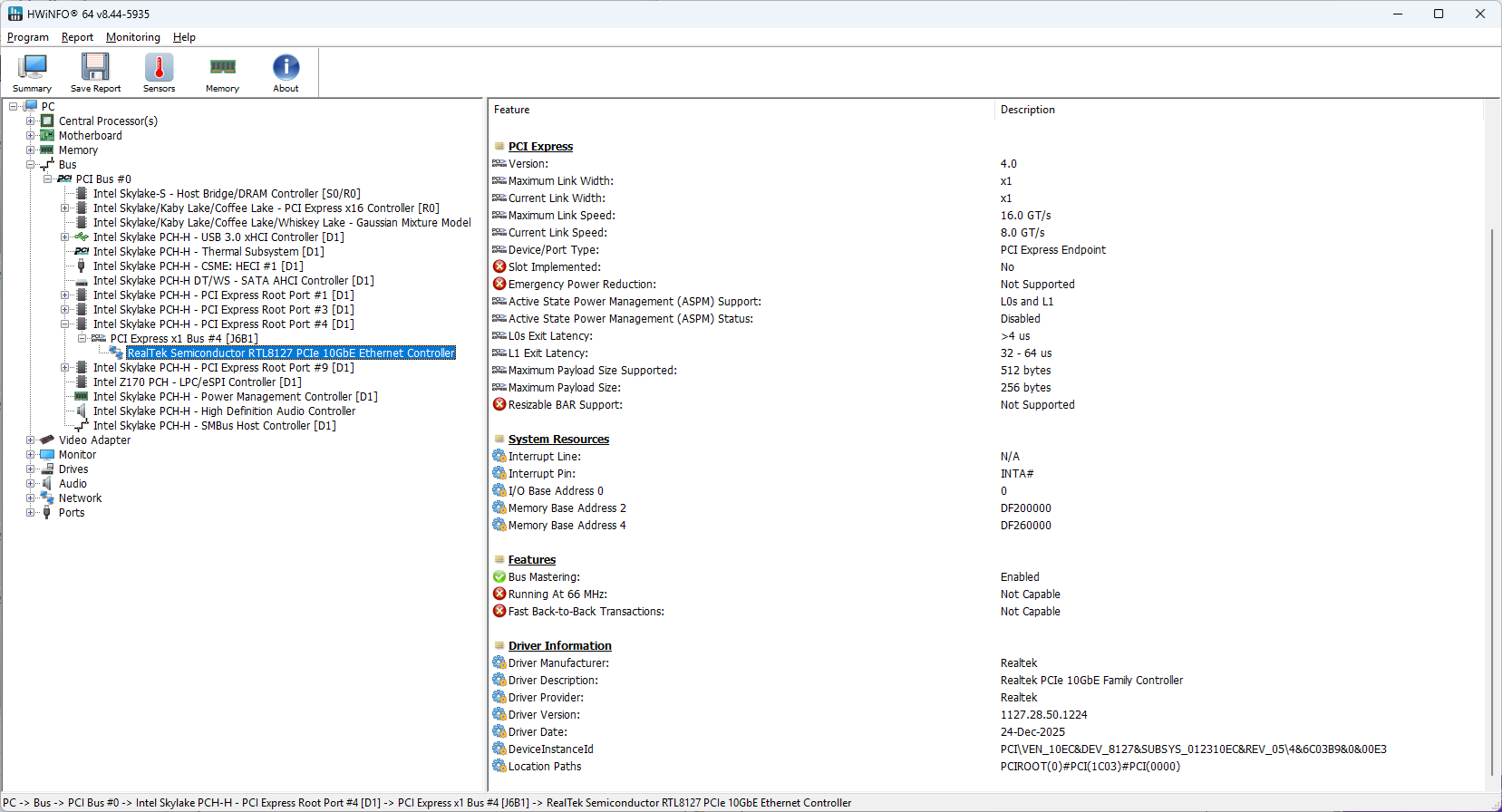Select the CSME: HECI #1 entry

click(199, 266)
